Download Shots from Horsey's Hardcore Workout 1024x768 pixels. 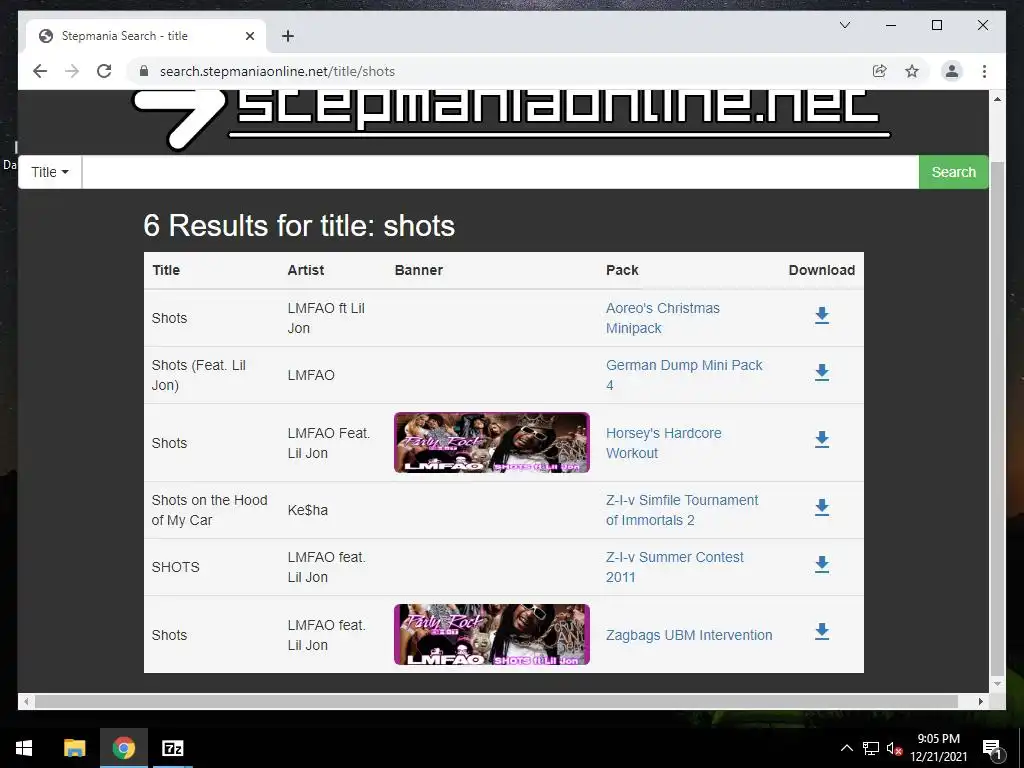coord(822,440)
